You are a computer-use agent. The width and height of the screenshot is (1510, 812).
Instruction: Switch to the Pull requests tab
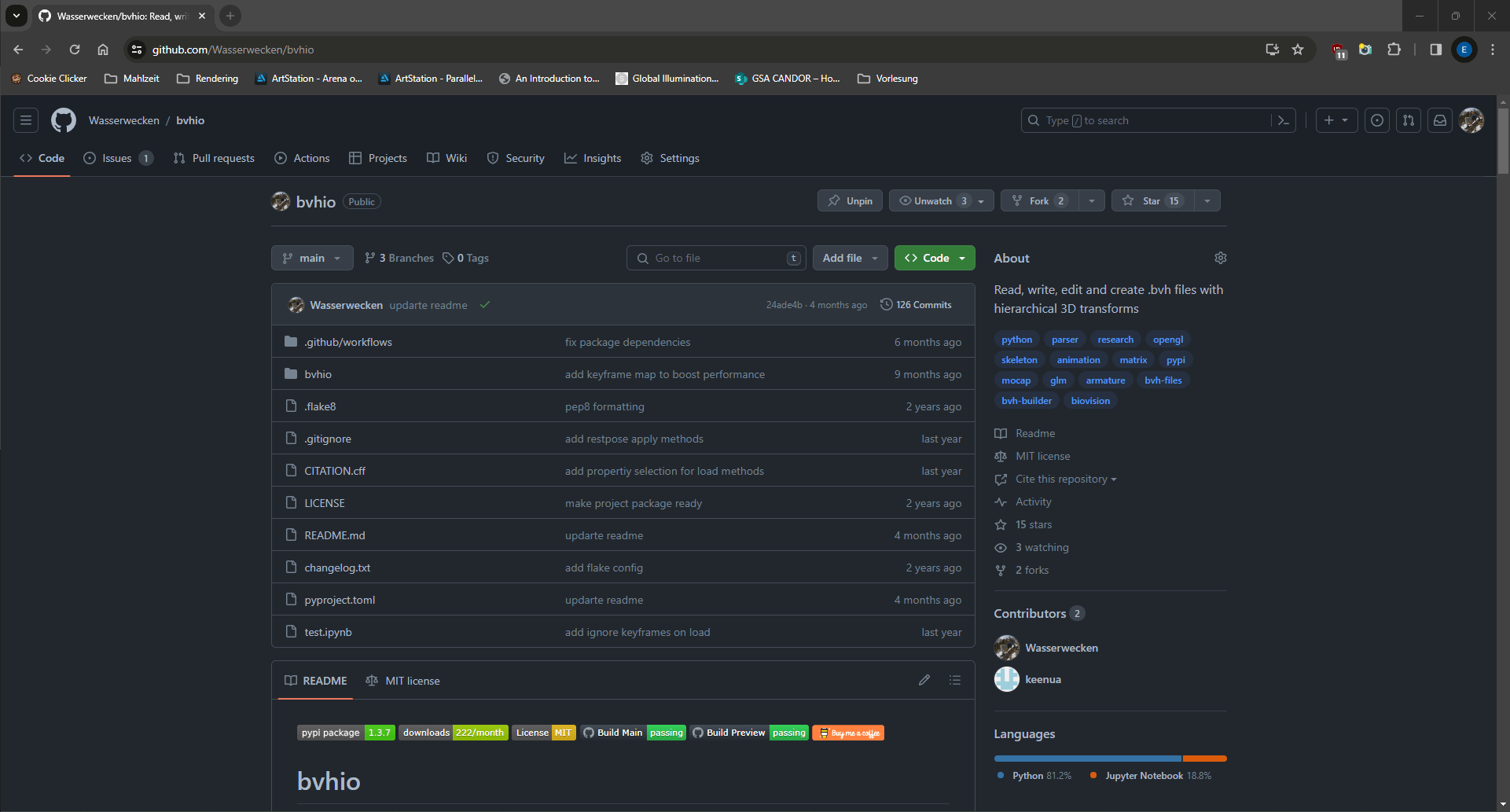214,158
